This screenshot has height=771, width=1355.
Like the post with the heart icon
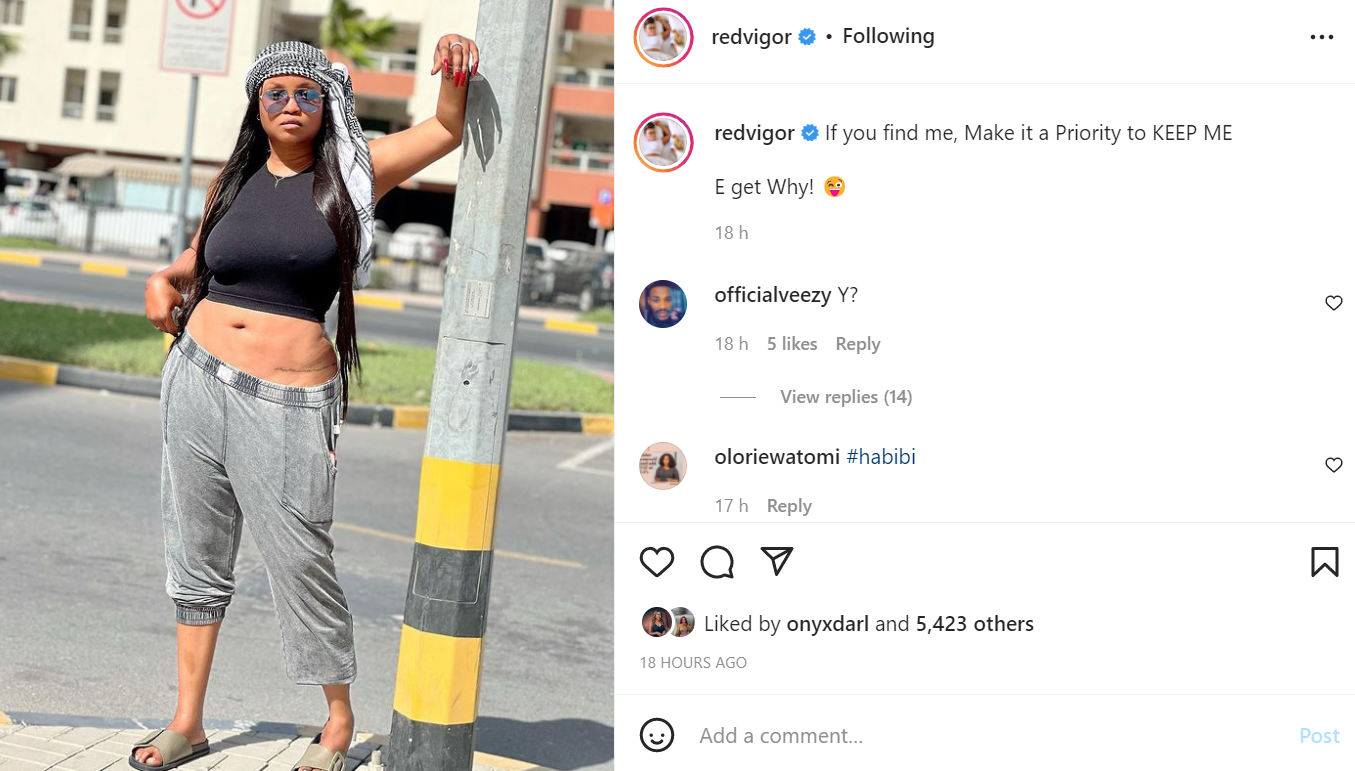point(657,562)
